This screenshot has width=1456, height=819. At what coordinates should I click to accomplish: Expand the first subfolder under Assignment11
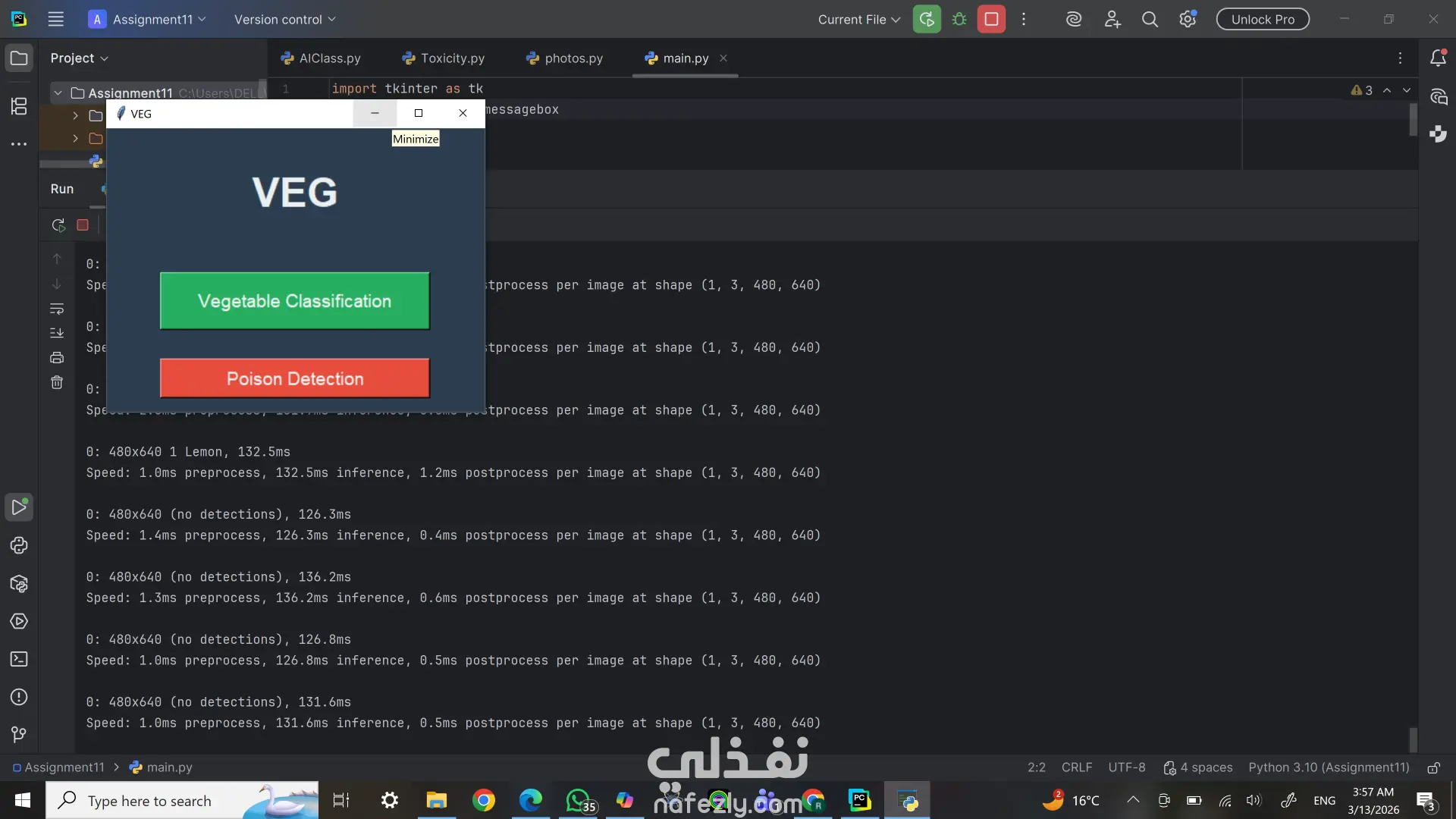click(x=75, y=116)
